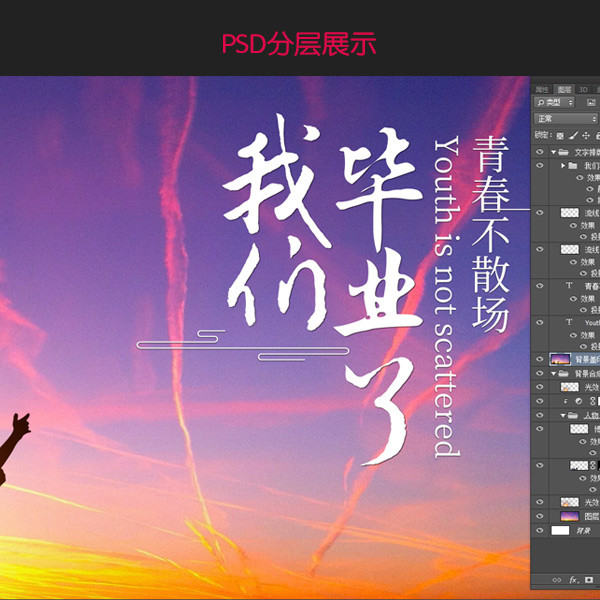This screenshot has height=600, width=600.
Task: Click the folder icon of 人物 group
Action: pos(573,415)
